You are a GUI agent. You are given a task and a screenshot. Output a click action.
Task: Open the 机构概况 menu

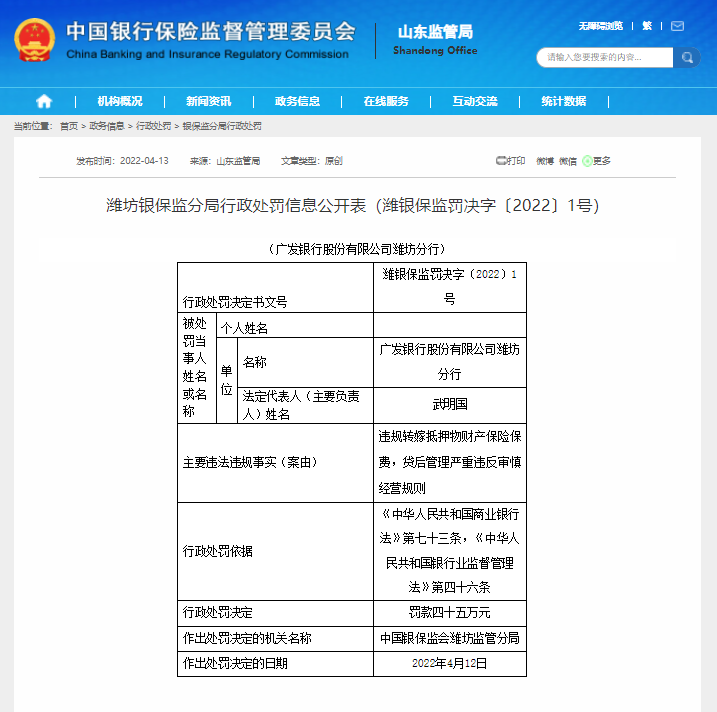click(120, 101)
